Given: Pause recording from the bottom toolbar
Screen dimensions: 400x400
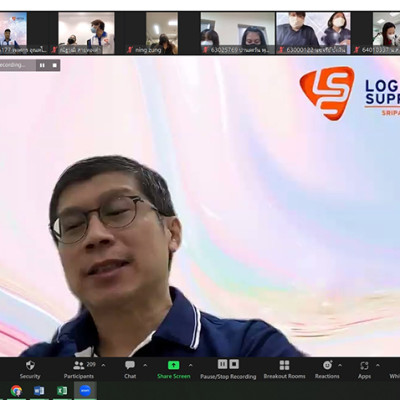Looking at the screenshot, I should (x=222, y=364).
